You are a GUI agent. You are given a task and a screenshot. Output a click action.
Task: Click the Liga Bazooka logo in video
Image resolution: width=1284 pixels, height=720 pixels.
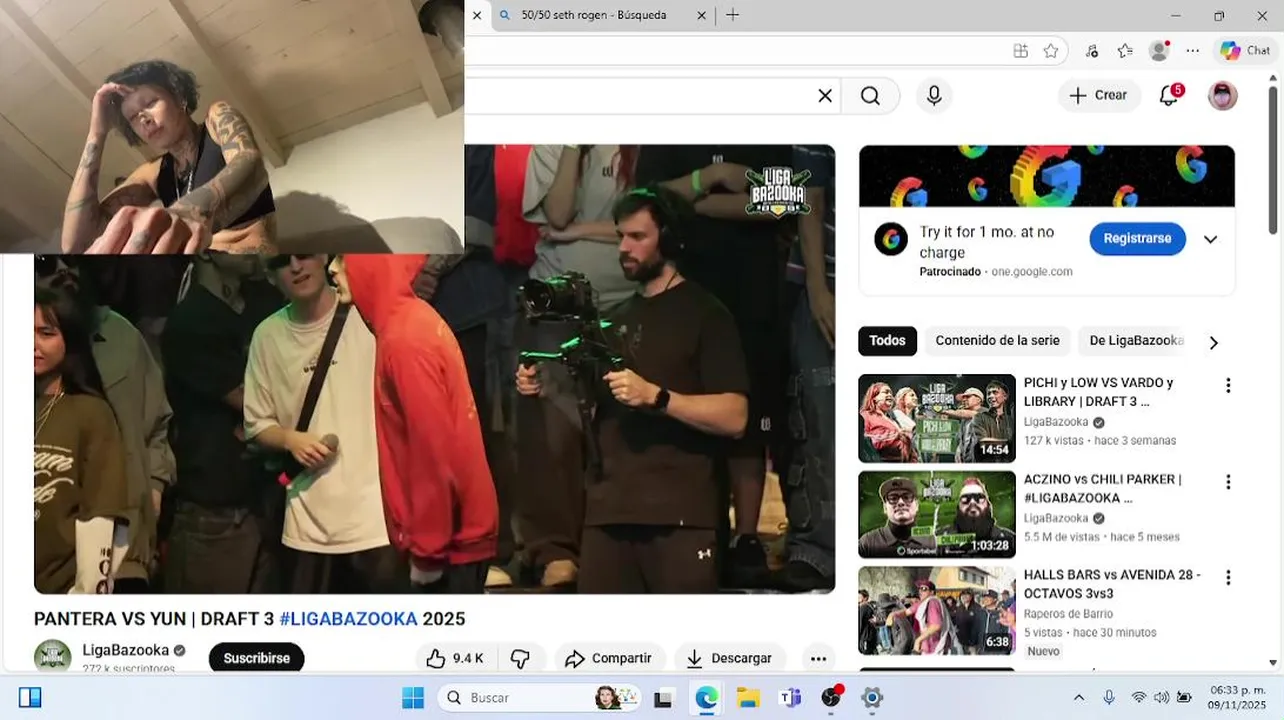[777, 191]
